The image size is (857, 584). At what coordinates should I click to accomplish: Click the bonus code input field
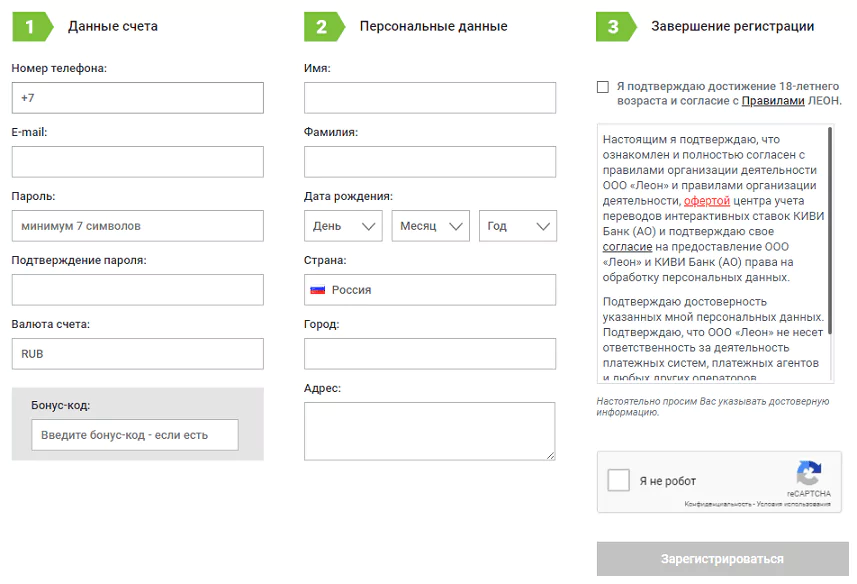(x=135, y=435)
